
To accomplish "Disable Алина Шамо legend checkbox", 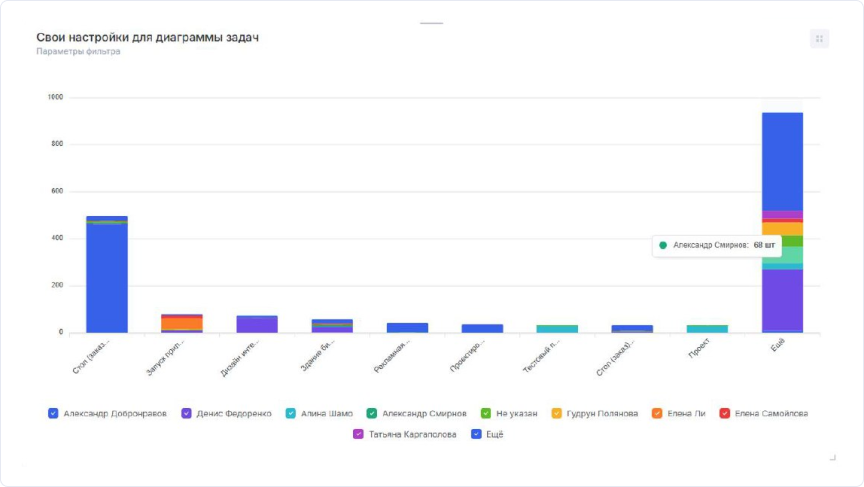I will pyautogui.click(x=291, y=413).
